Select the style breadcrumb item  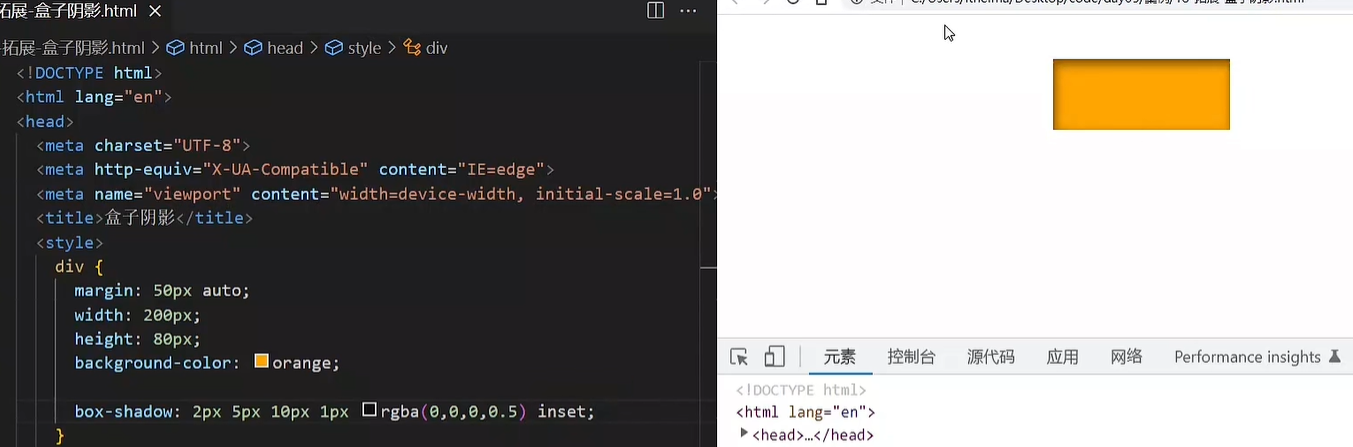(364, 48)
